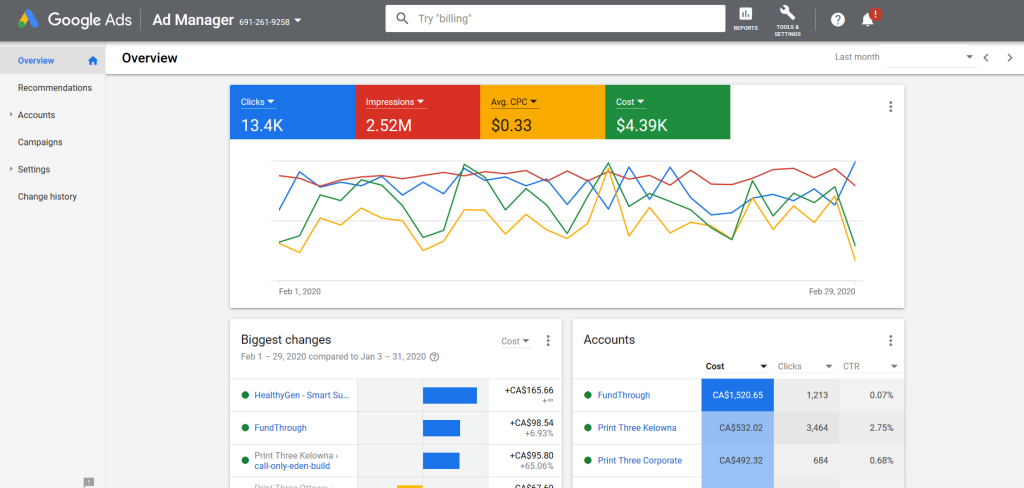Go to previous date period arrow

coord(986,57)
